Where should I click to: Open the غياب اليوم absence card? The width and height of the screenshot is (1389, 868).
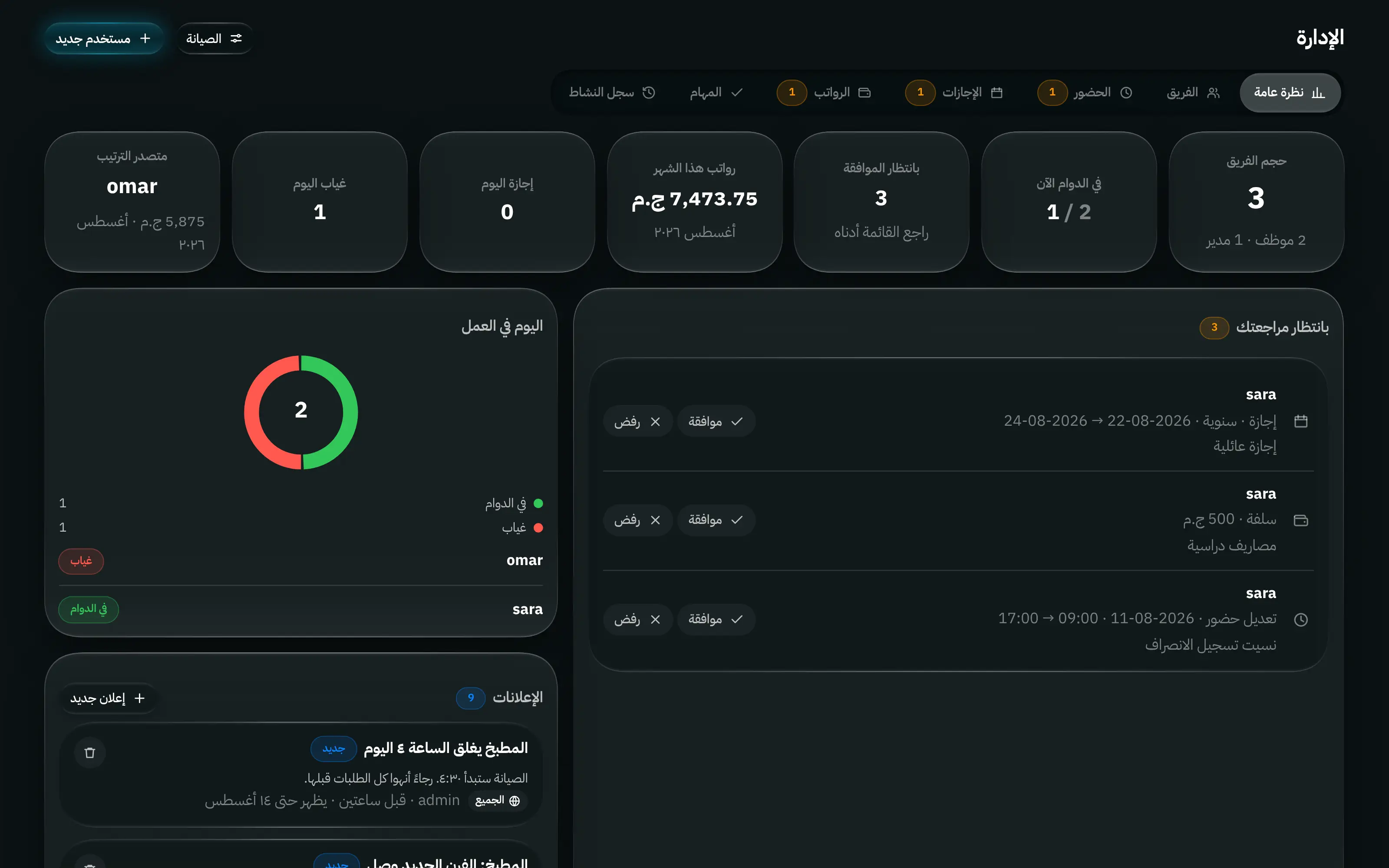(320, 202)
